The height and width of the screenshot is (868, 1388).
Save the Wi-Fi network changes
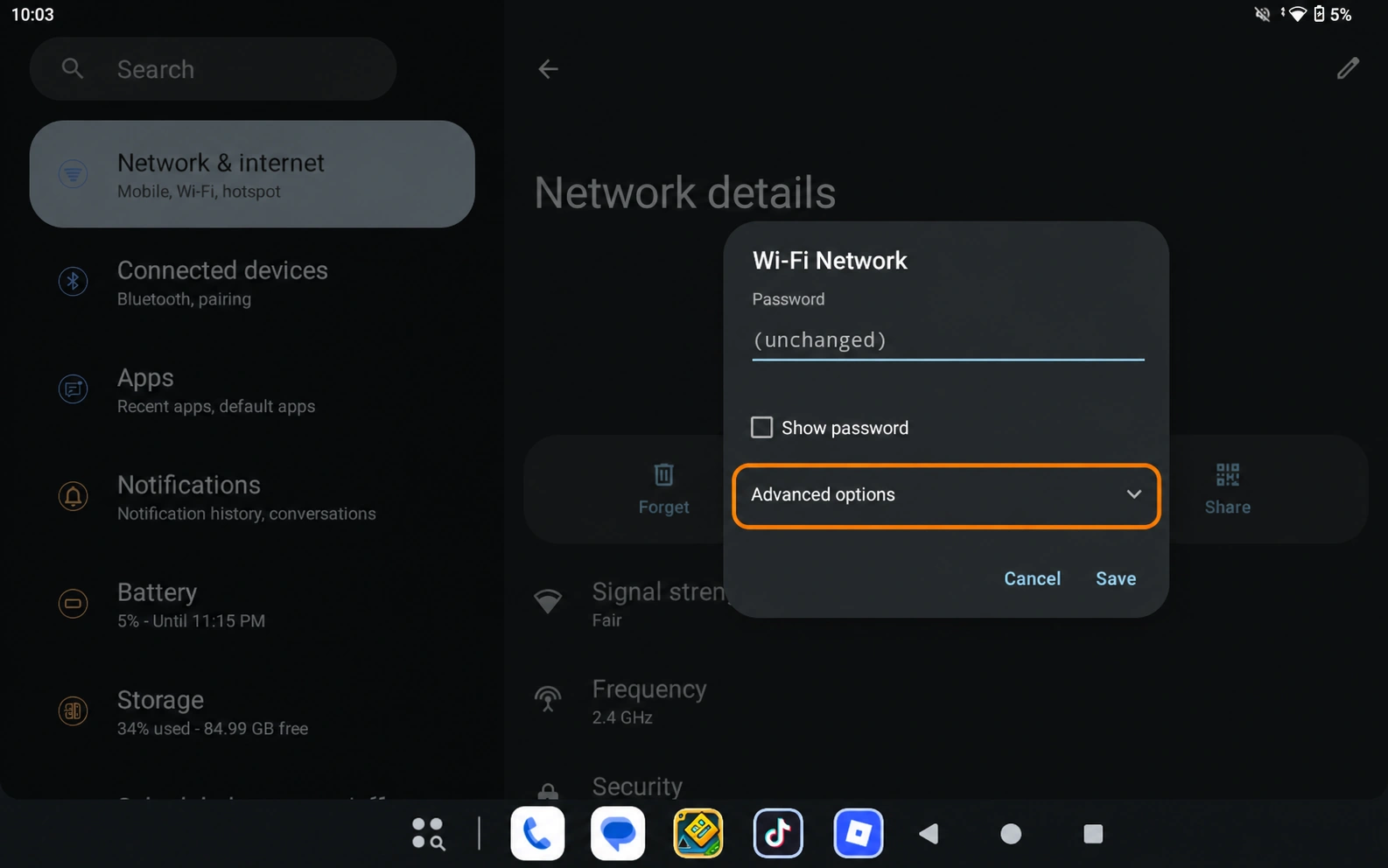pos(1116,578)
